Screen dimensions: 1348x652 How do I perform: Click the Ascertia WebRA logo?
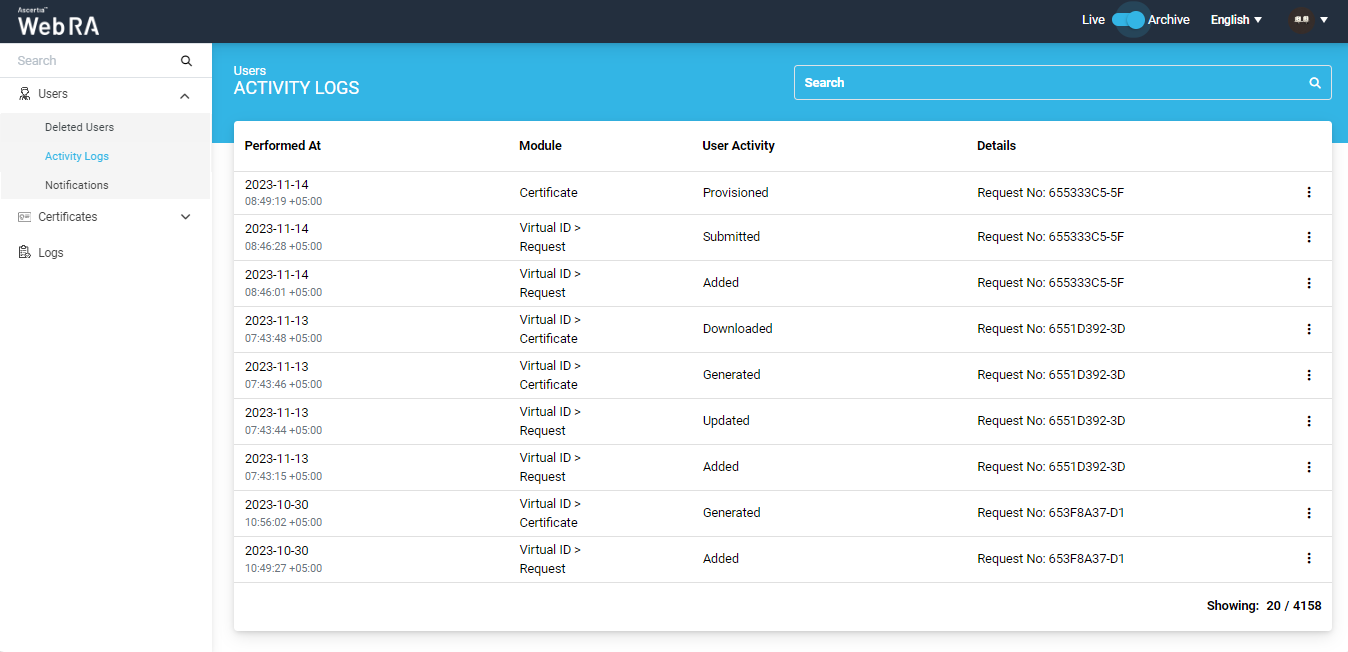tap(58, 21)
